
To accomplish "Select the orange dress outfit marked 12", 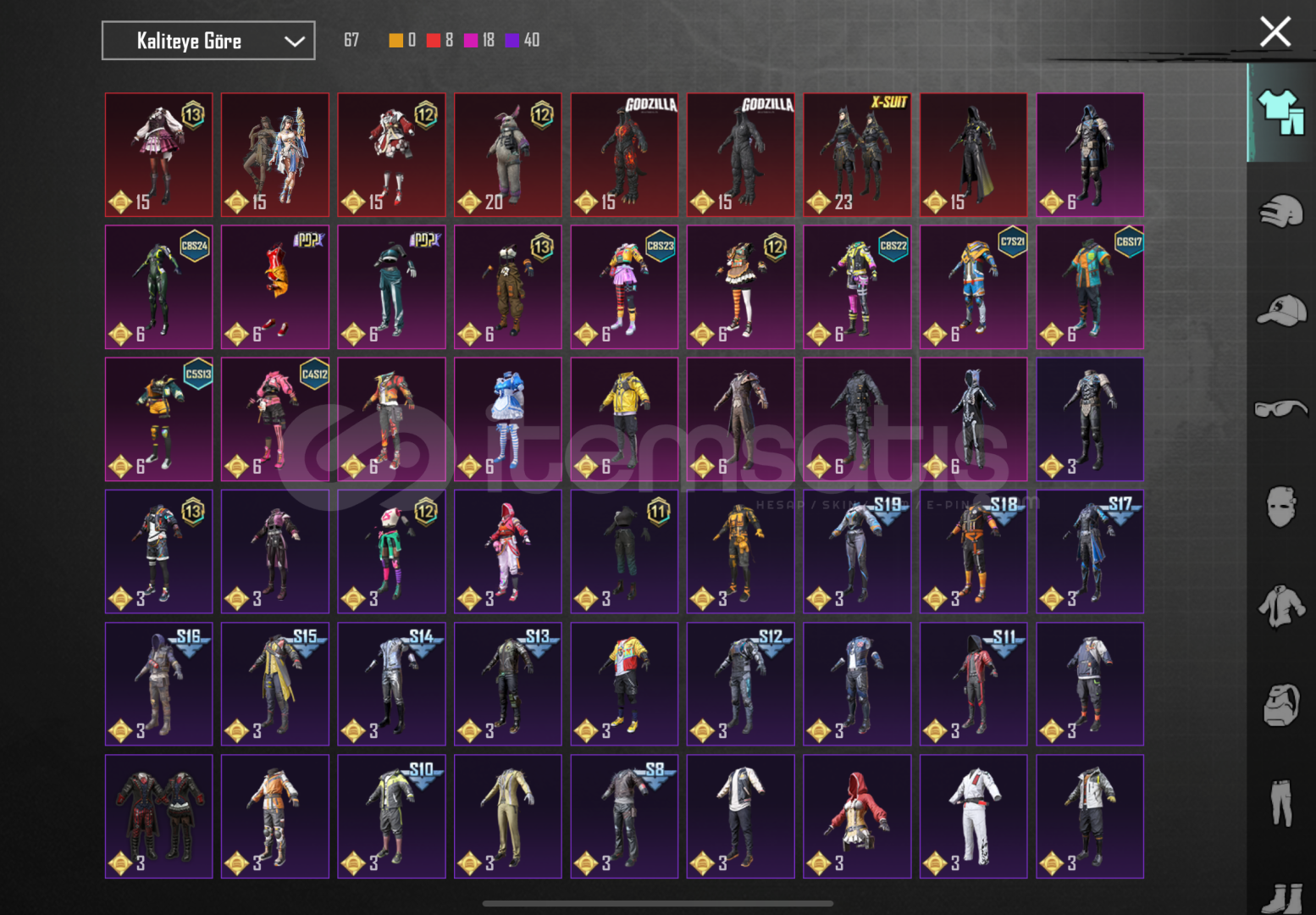I will (741, 286).
